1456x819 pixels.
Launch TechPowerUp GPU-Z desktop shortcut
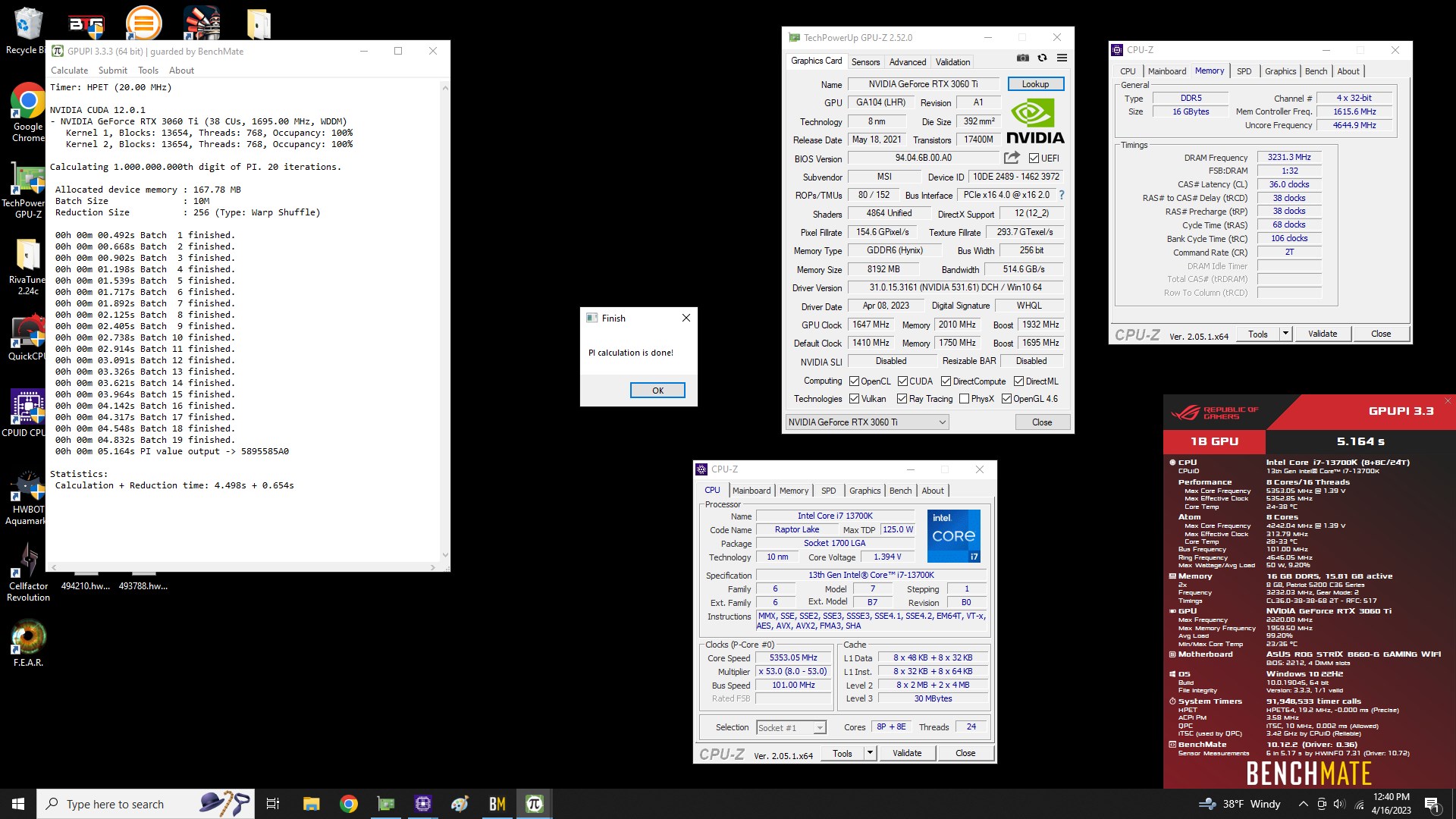tap(27, 190)
